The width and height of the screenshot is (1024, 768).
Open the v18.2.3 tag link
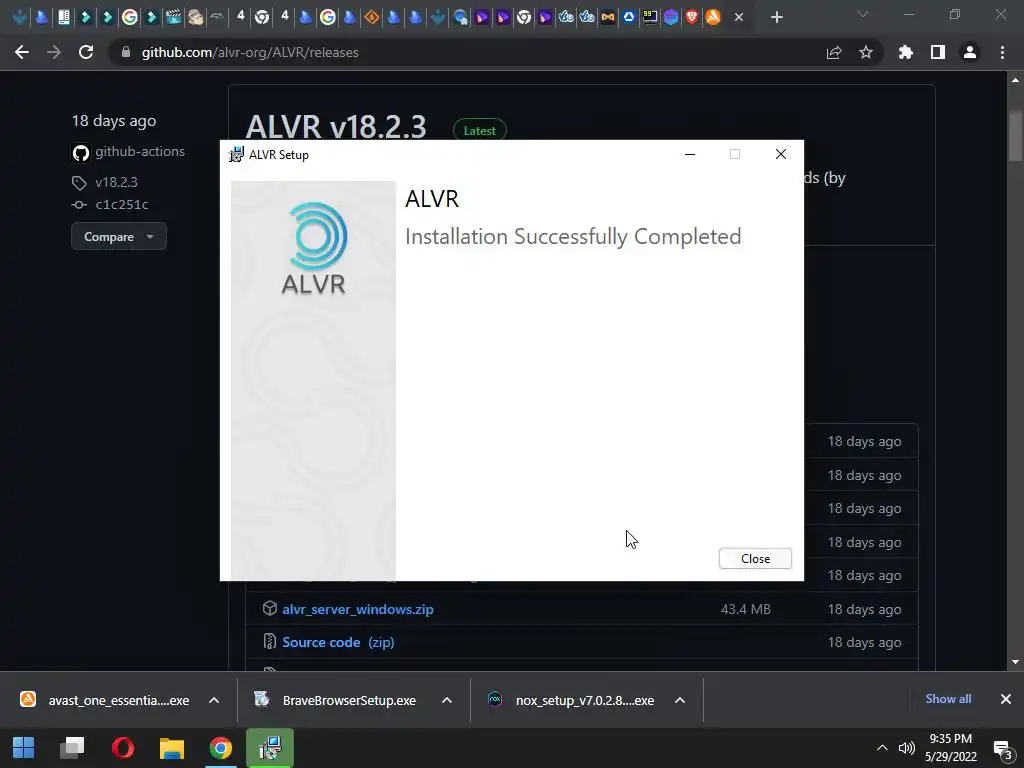click(116, 182)
